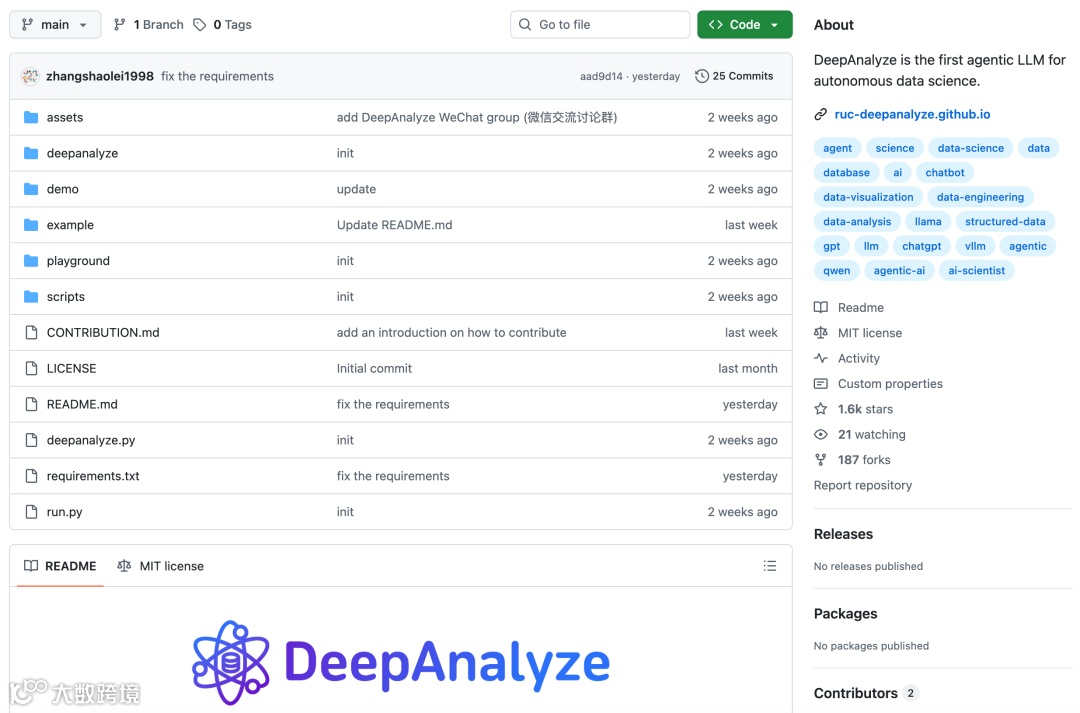This screenshot has width=1080, height=713.
Task: Open 'add an introduction on how to contribute' commit
Action: point(451,333)
